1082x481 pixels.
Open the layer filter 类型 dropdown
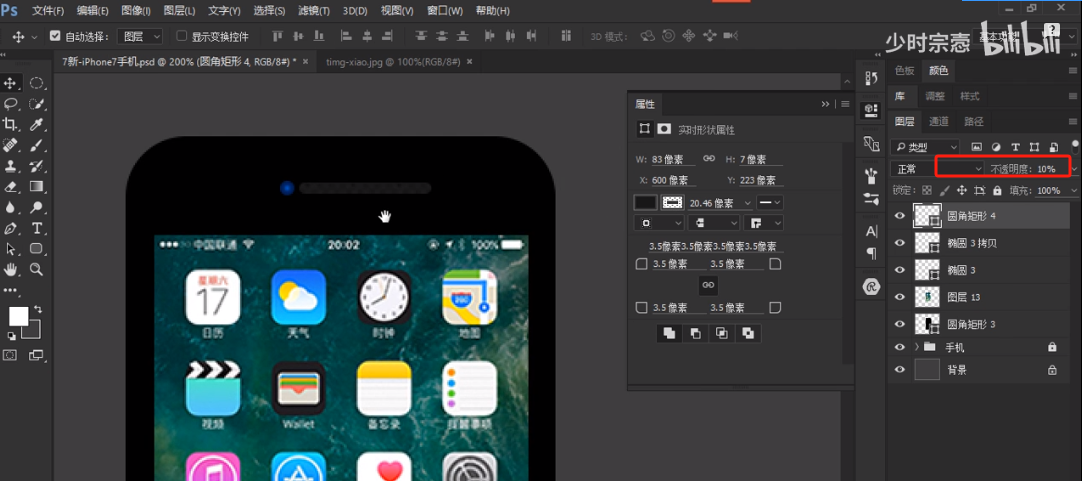pyautogui.click(x=925, y=147)
